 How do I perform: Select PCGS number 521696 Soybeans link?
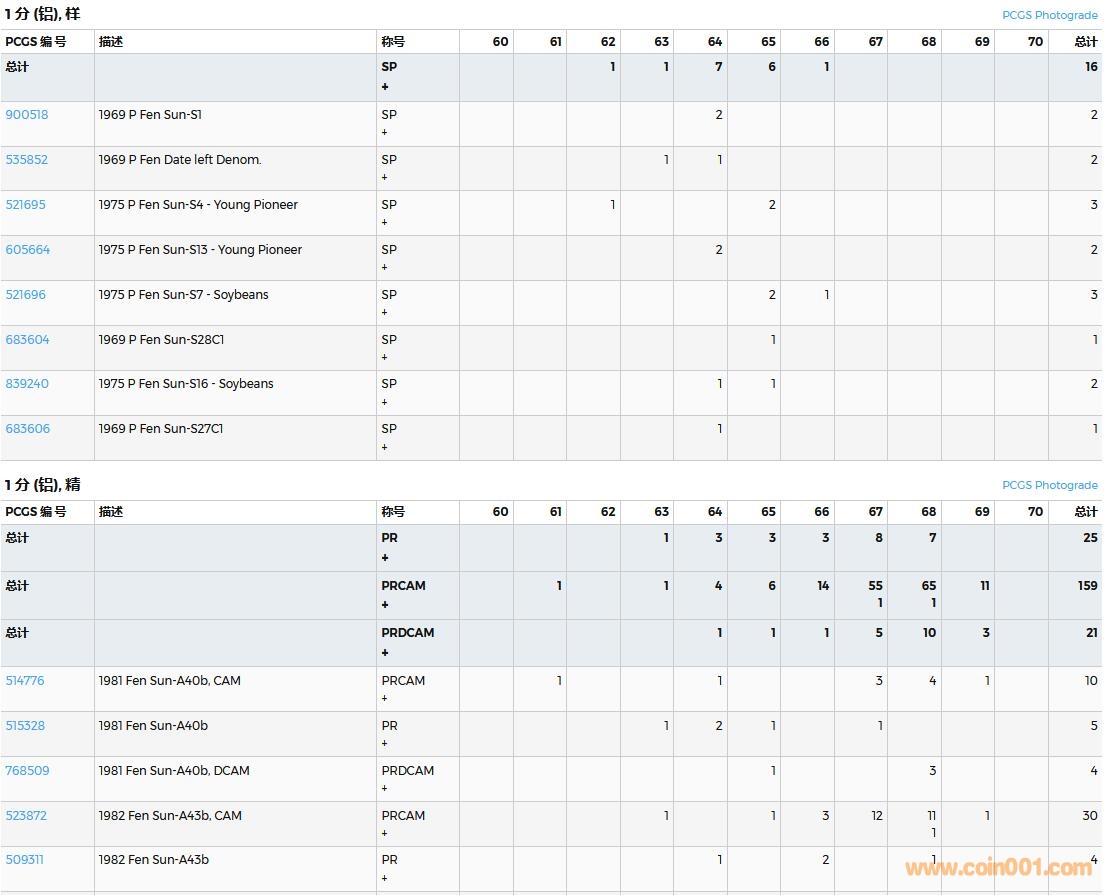click(x=26, y=295)
